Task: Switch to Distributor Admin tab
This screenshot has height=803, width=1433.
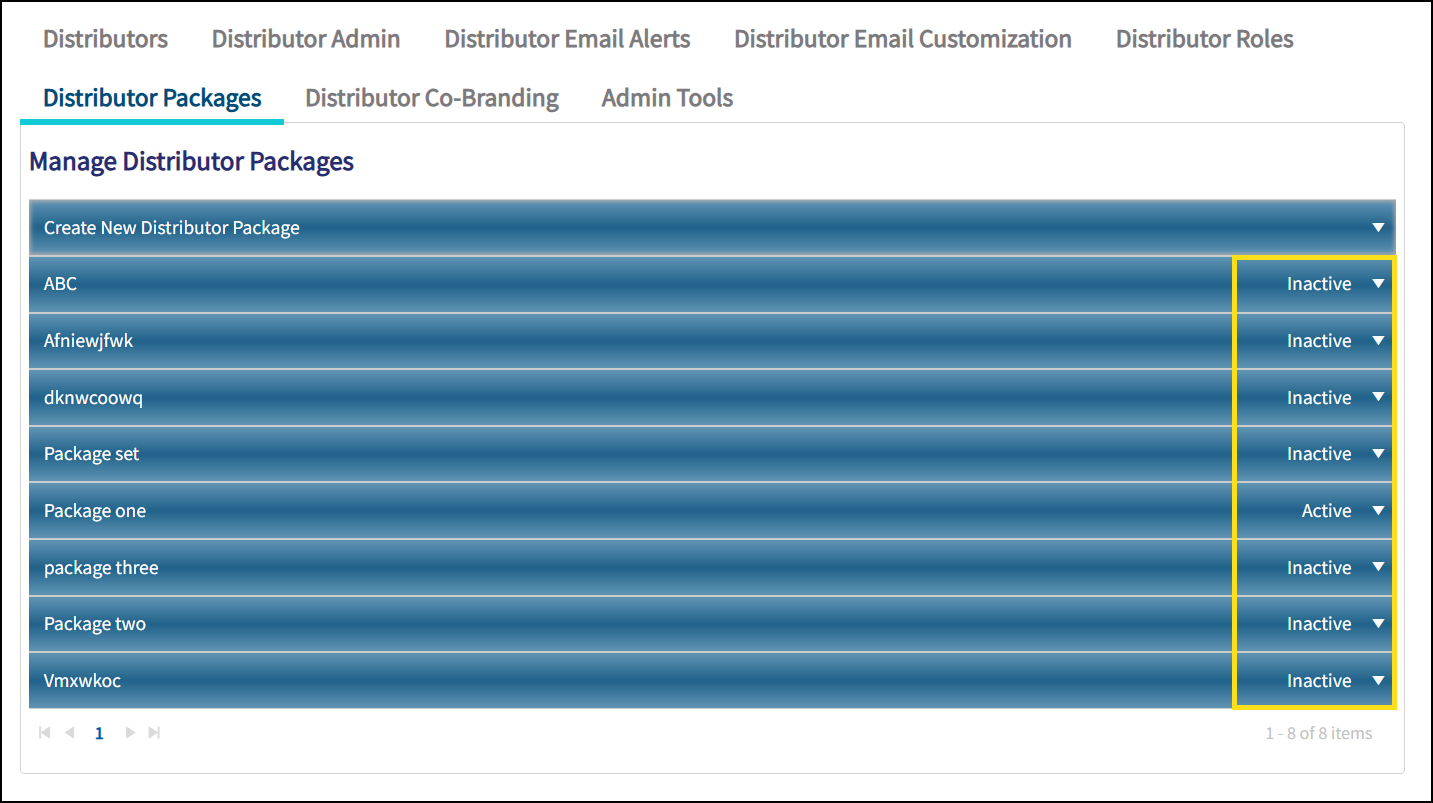Action: point(306,39)
